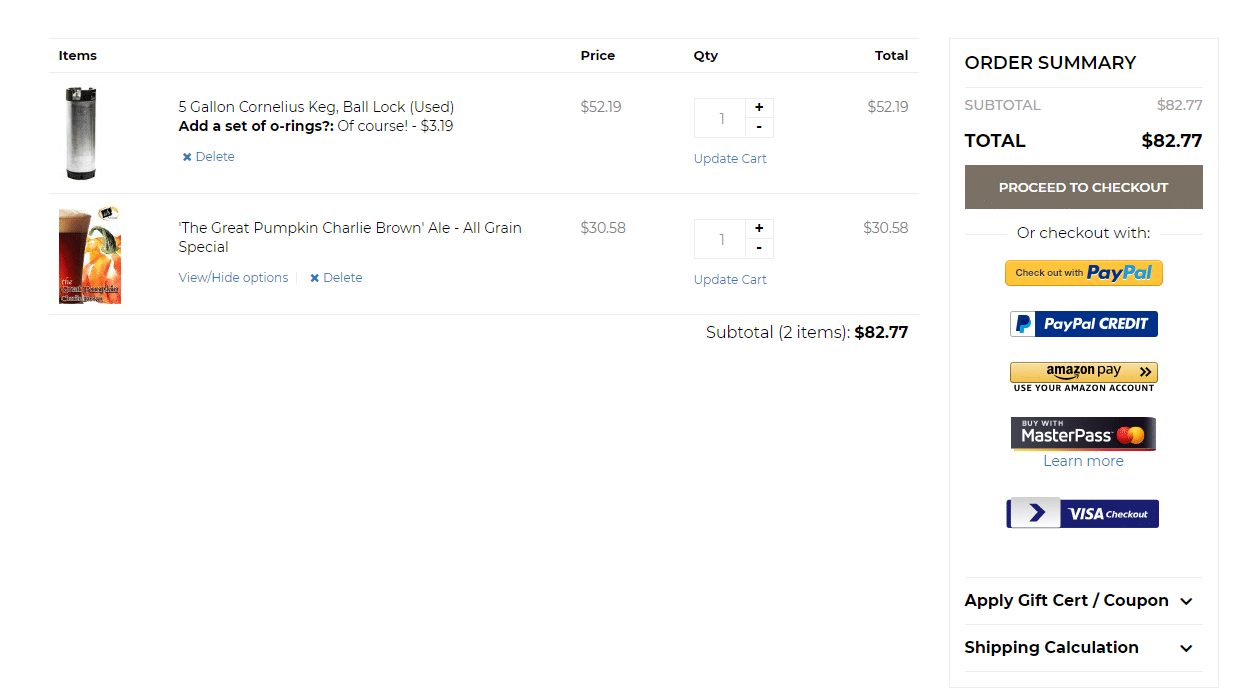Decrease keg quantity with minus button

coord(759,127)
